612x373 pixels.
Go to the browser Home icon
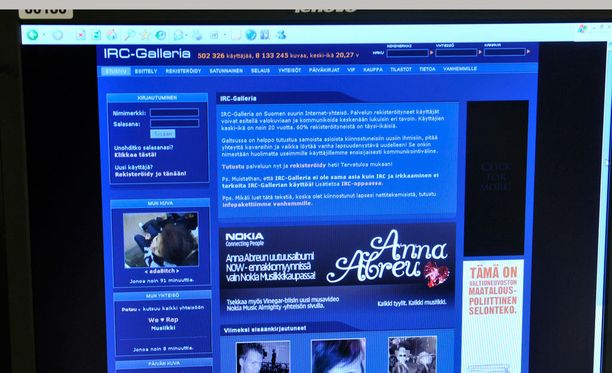point(112,35)
